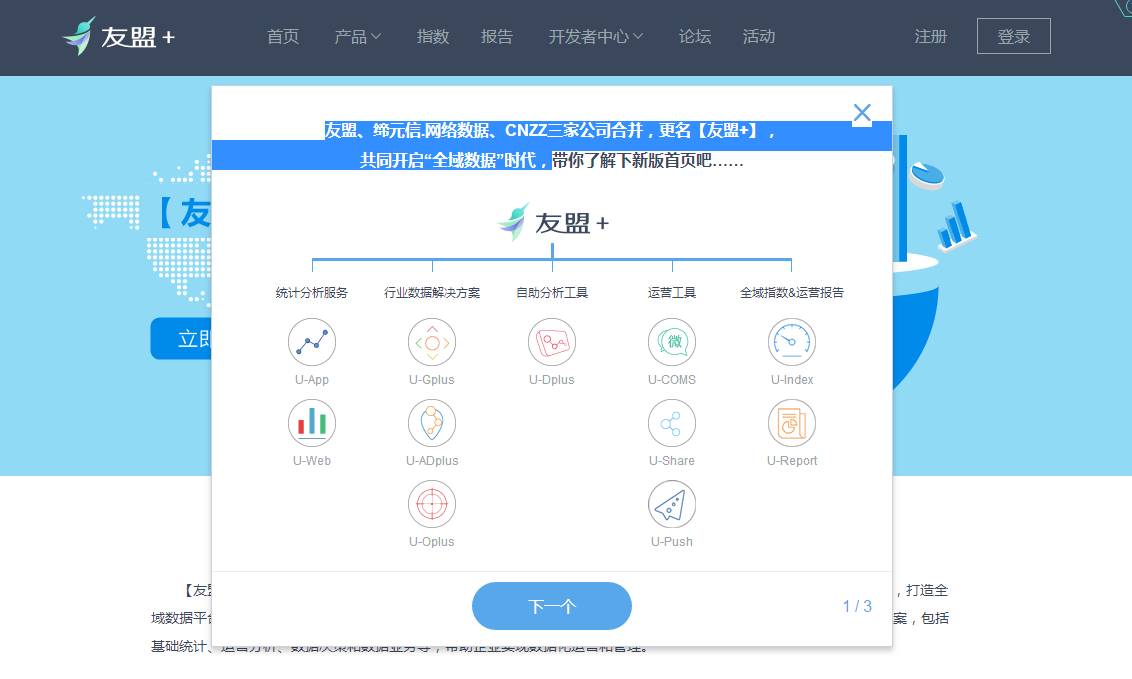Click the 注册 link
This screenshot has height=679, width=1132.
pyautogui.click(x=931, y=36)
